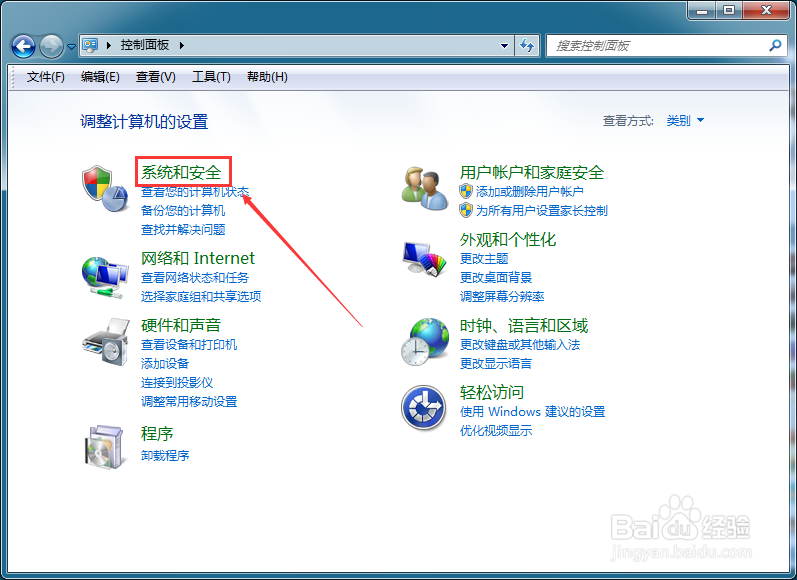Image resolution: width=797 pixels, height=580 pixels.
Task: Click the back arrow navigation button
Action: 23,47
